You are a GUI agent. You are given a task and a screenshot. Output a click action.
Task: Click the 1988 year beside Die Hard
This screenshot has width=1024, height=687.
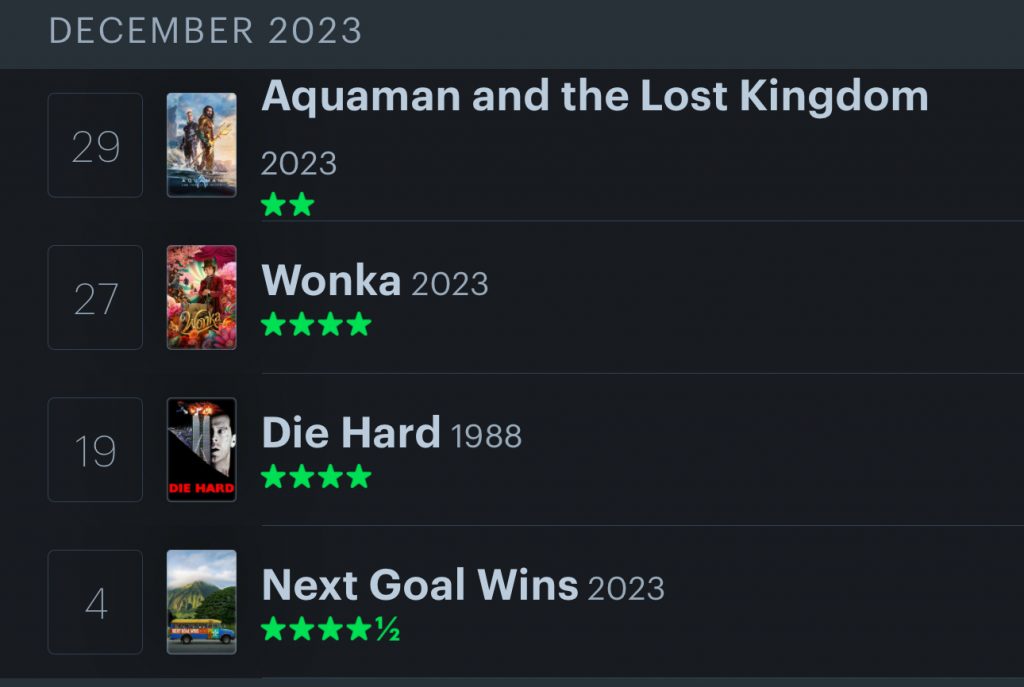tap(486, 436)
